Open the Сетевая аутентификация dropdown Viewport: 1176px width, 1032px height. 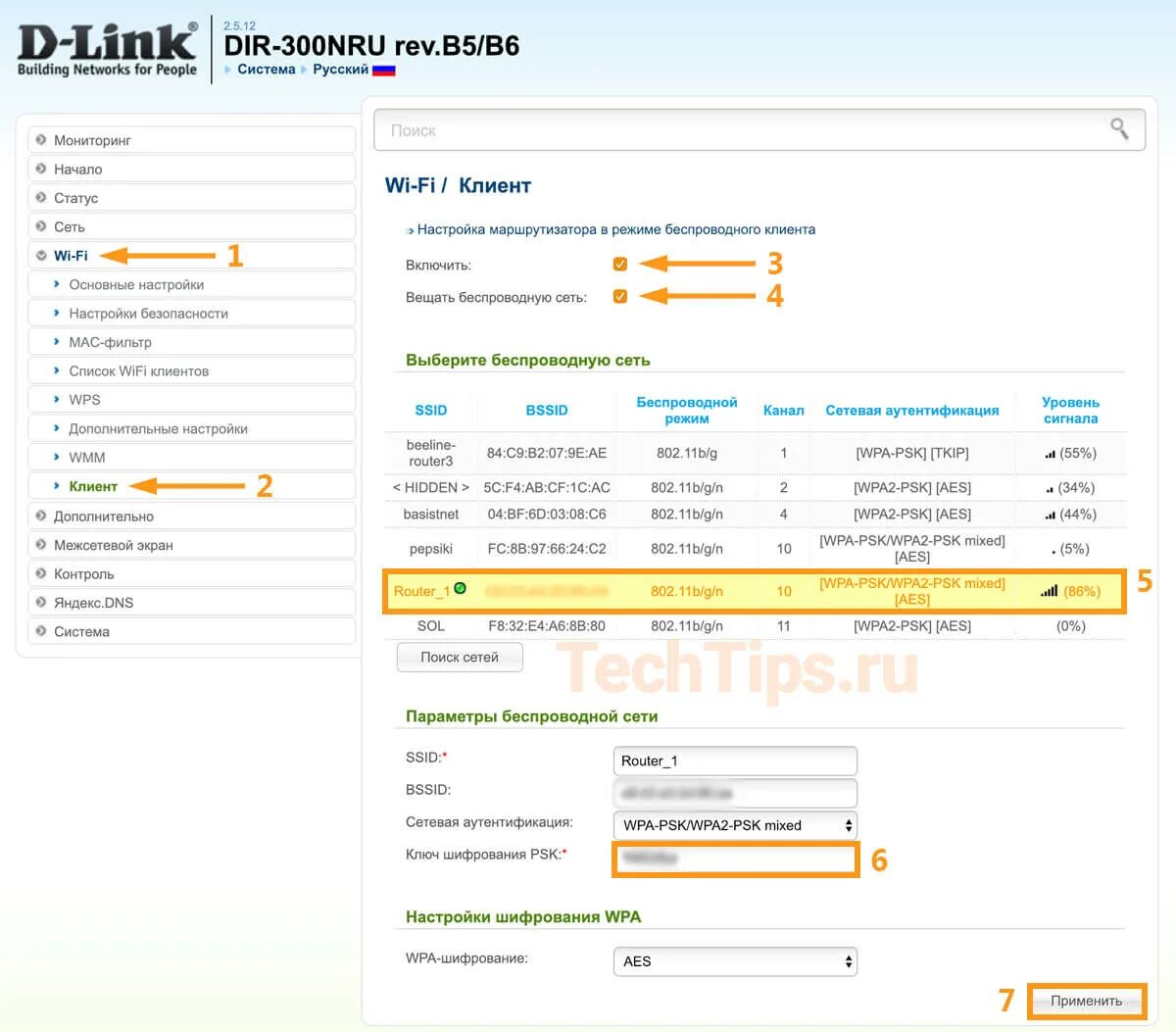pos(735,825)
